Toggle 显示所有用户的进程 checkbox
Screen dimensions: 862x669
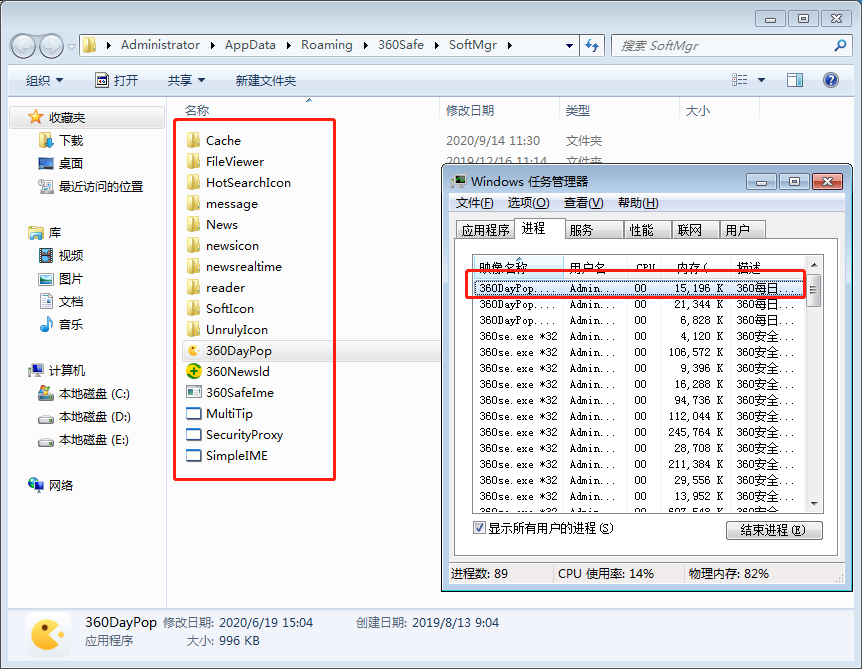pos(479,528)
